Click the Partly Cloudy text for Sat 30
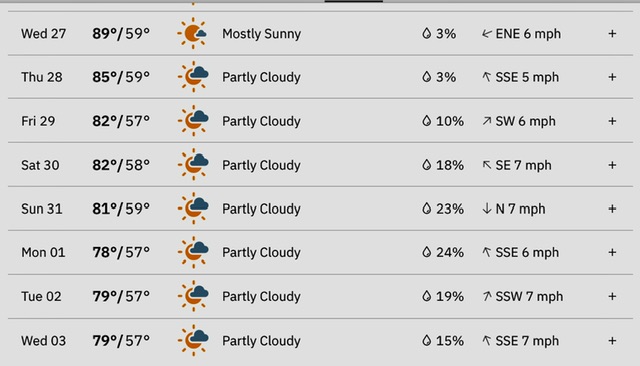Screen dimensions: 640x366 pos(261,165)
